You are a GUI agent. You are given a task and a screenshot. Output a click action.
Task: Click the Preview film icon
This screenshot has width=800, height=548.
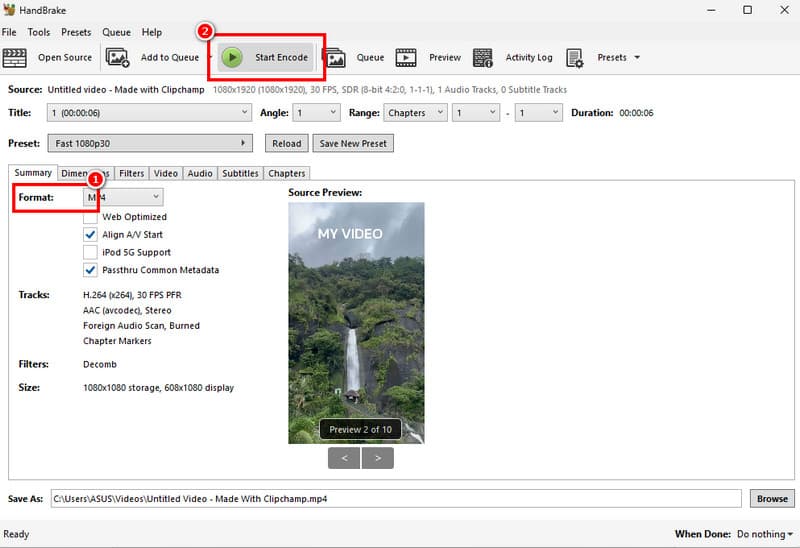pyautogui.click(x=406, y=58)
